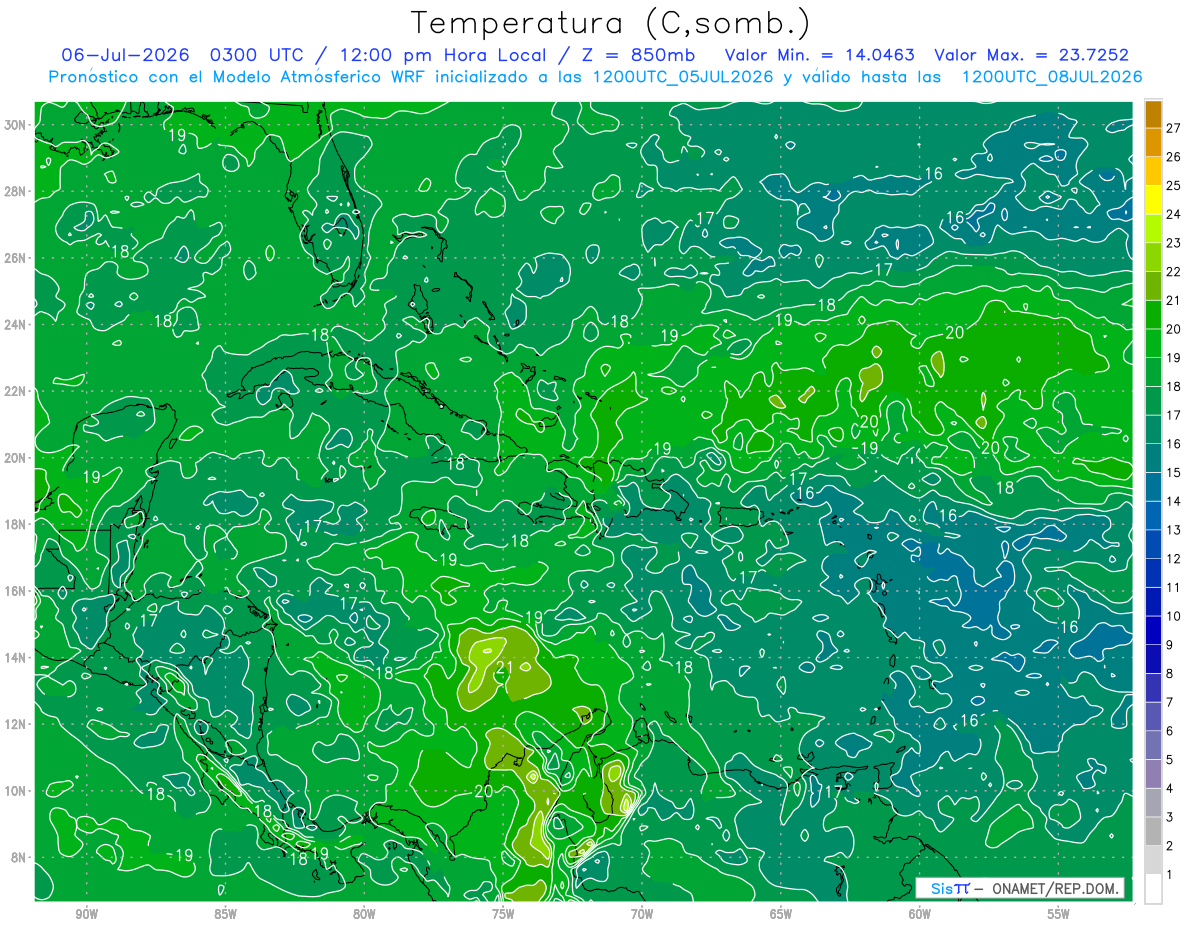The image size is (1200, 927).
Task: Click the '10N' latitude axis label
Action: [17, 791]
